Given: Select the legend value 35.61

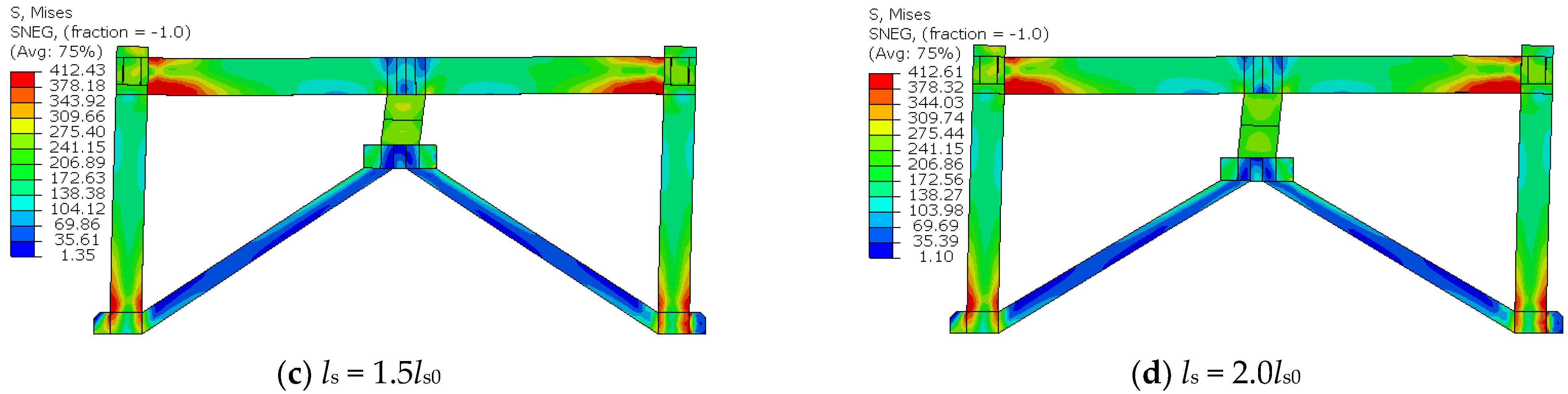Looking at the screenshot, I should click(77, 239).
